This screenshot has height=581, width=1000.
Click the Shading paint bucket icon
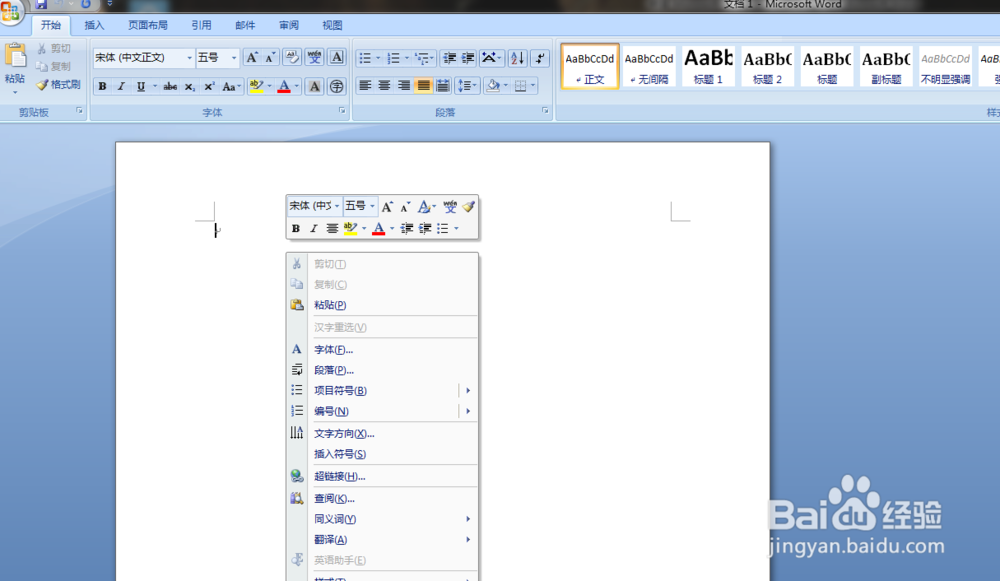point(493,85)
